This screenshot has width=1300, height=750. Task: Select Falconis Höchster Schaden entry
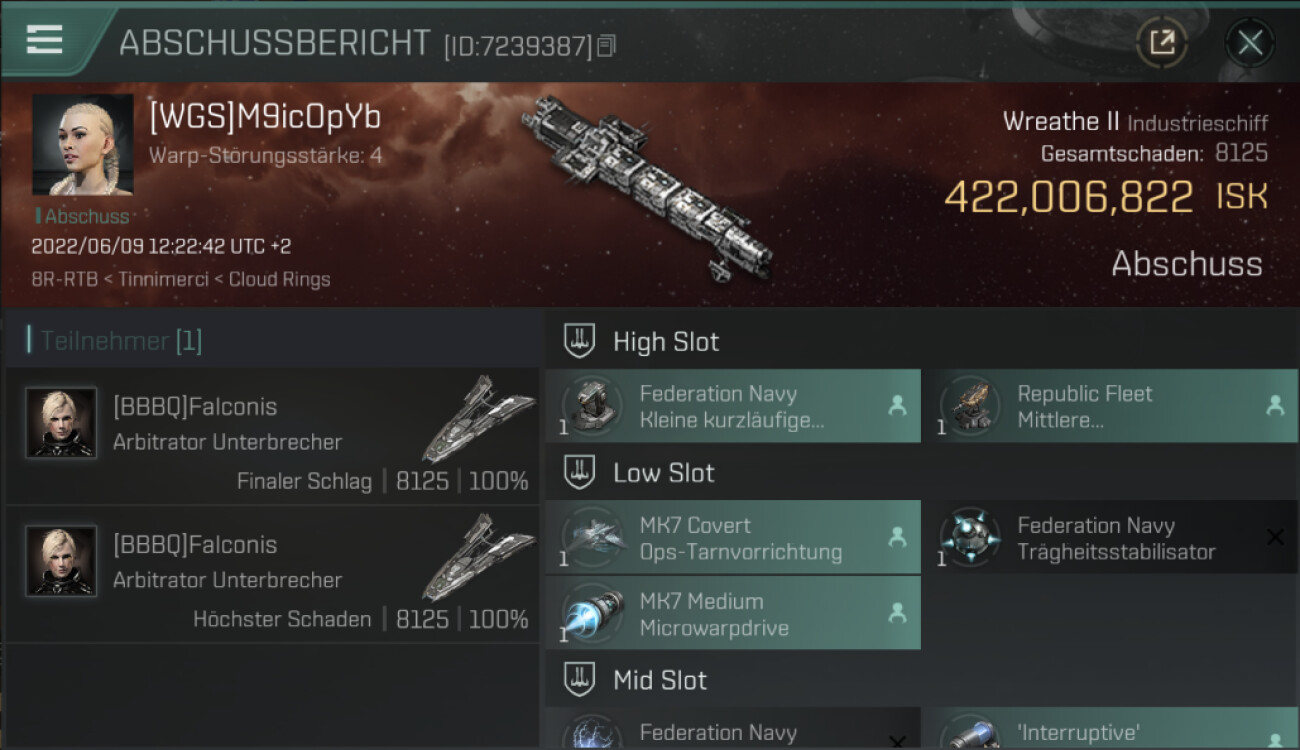click(272, 575)
